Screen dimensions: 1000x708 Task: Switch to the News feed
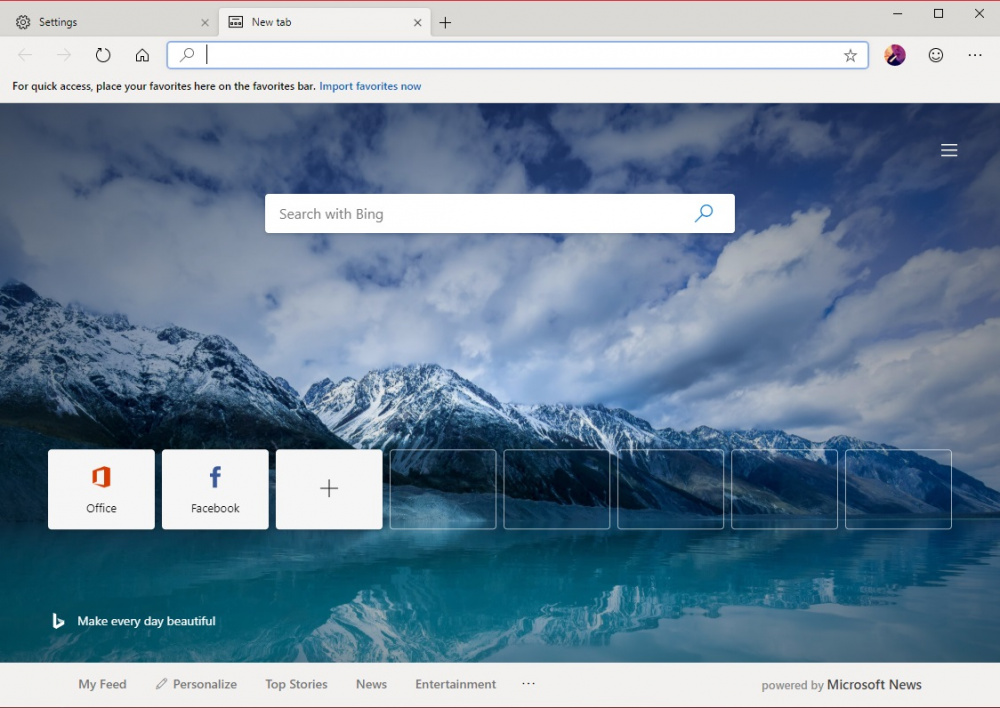click(371, 684)
